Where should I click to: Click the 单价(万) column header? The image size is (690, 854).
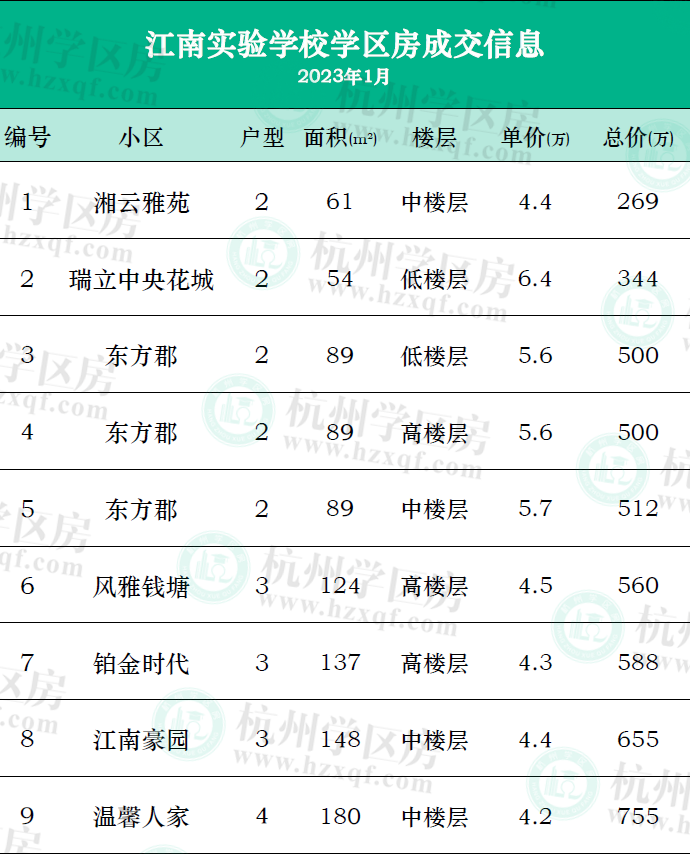point(535,138)
